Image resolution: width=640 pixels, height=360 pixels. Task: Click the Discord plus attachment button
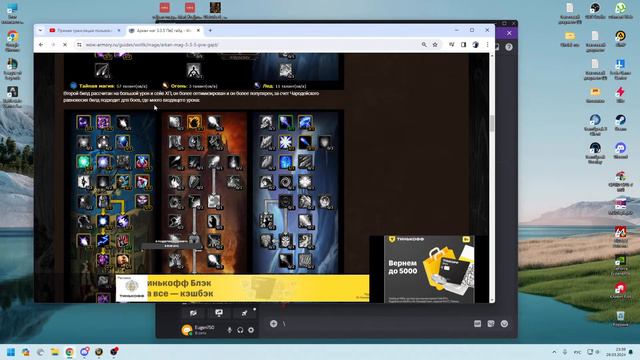click(273, 324)
